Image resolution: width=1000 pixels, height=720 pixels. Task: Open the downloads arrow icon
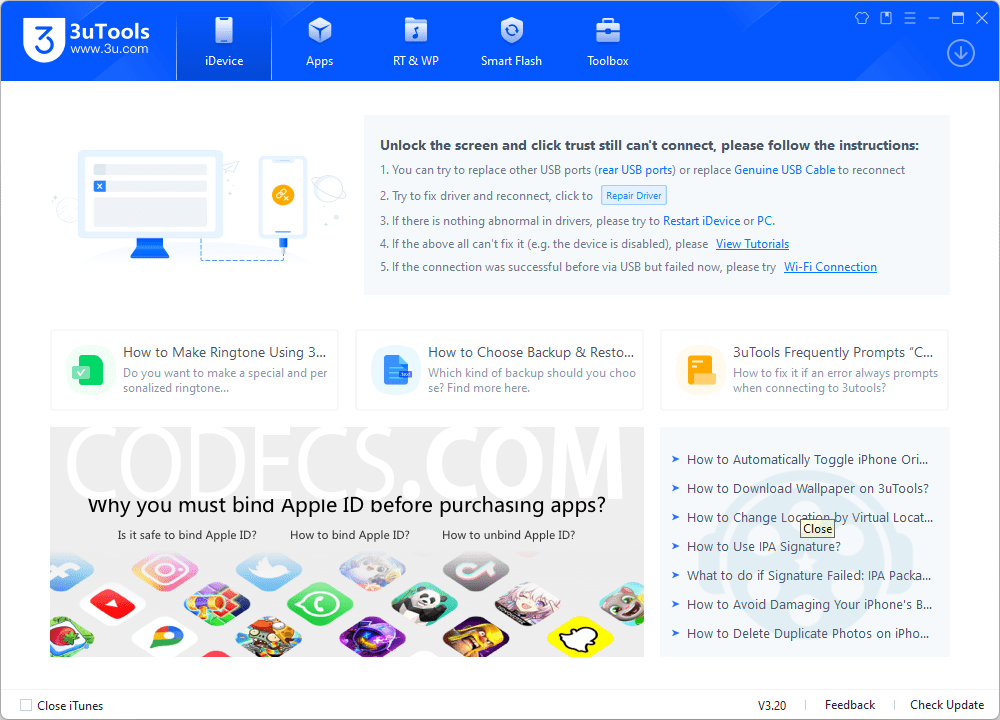click(960, 53)
